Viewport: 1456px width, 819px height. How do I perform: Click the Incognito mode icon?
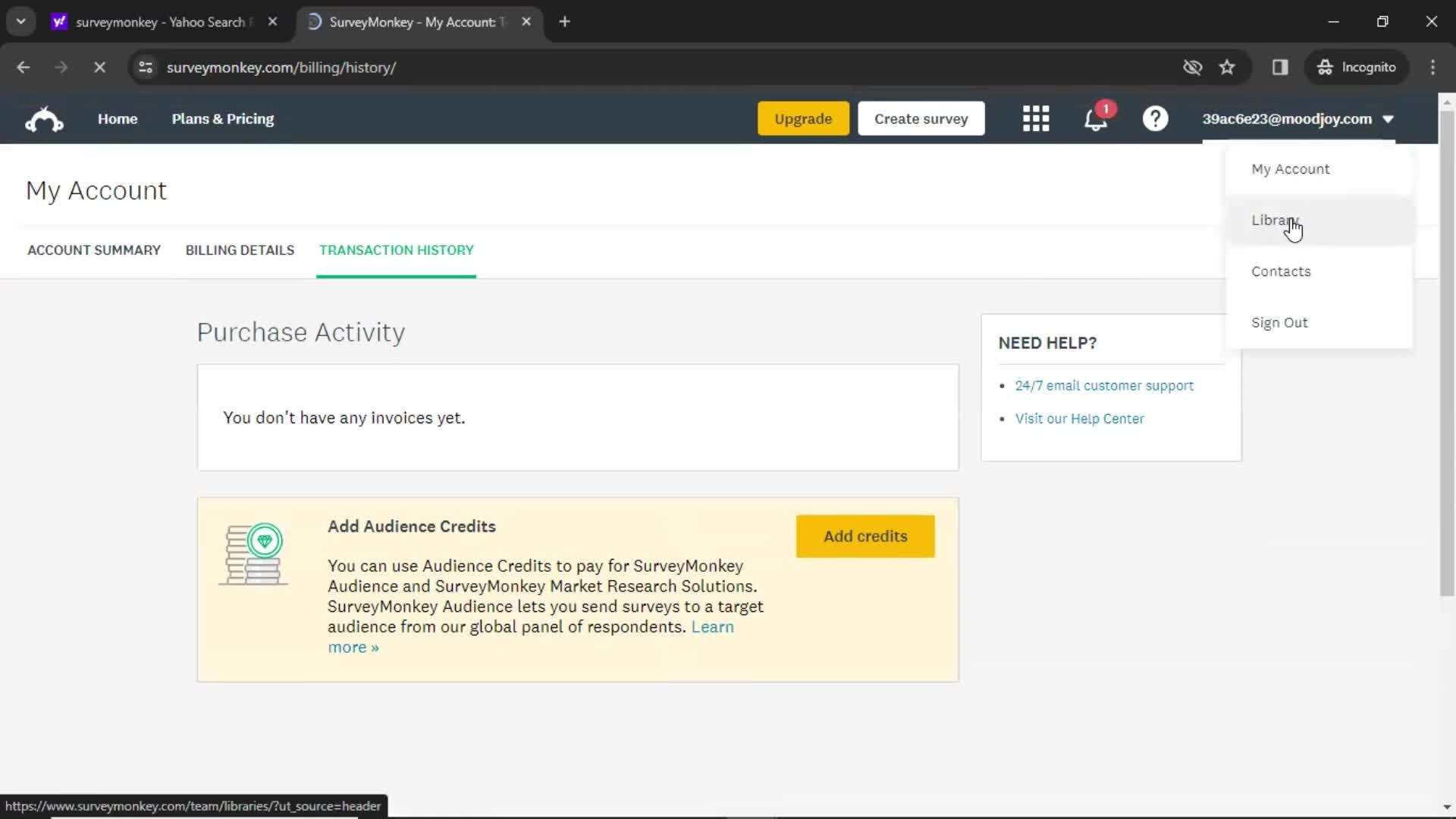pos(1323,67)
